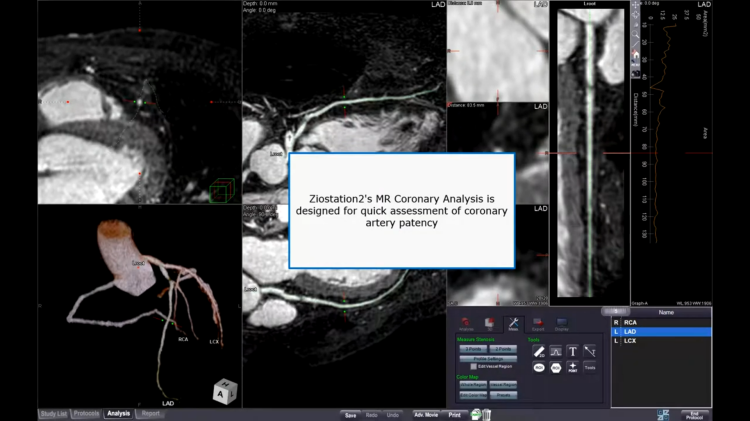This screenshot has width=750, height=421.
Task: Apply Whole Region color map
Action: [x=473, y=385]
